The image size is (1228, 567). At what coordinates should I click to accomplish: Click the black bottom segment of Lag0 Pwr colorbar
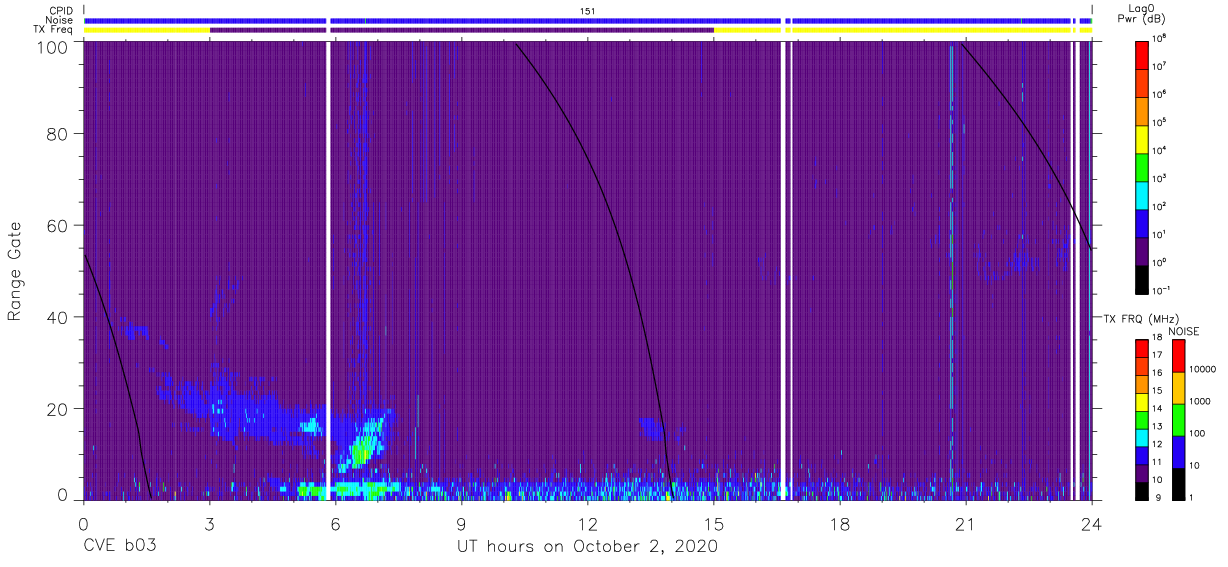pyautogui.click(x=1141, y=279)
